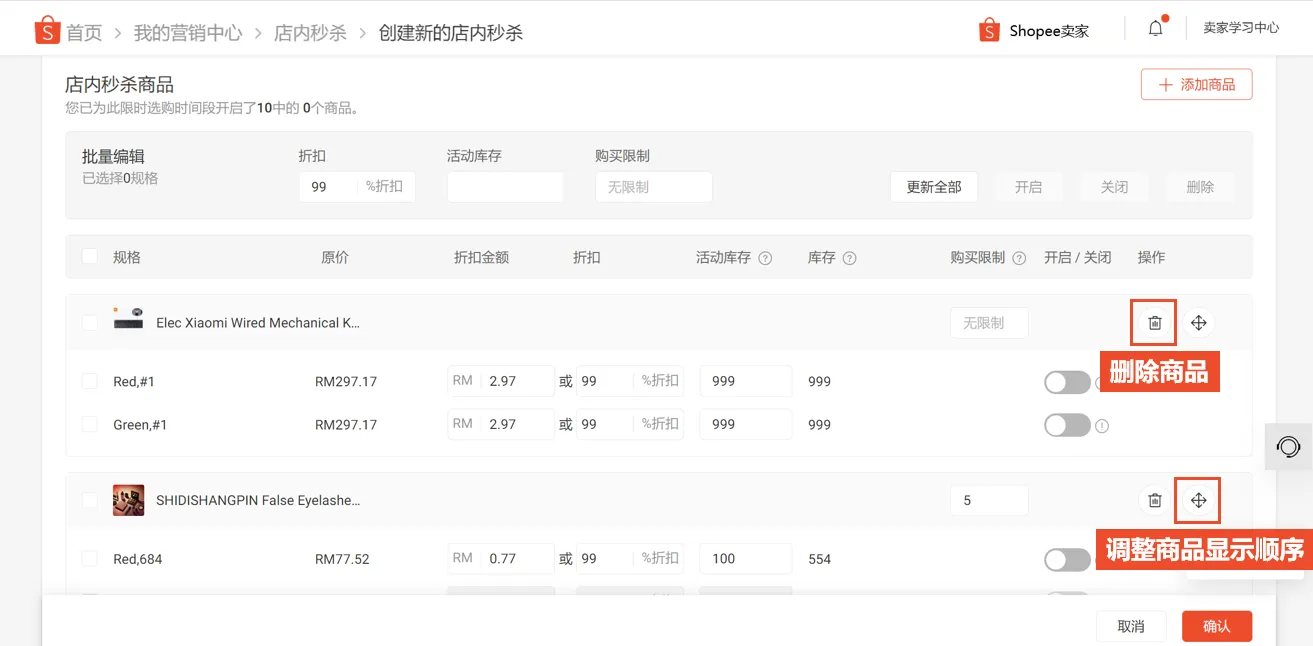Check the select-all checkbox in the table header
Screen dimensions: 1313x646
[89, 256]
